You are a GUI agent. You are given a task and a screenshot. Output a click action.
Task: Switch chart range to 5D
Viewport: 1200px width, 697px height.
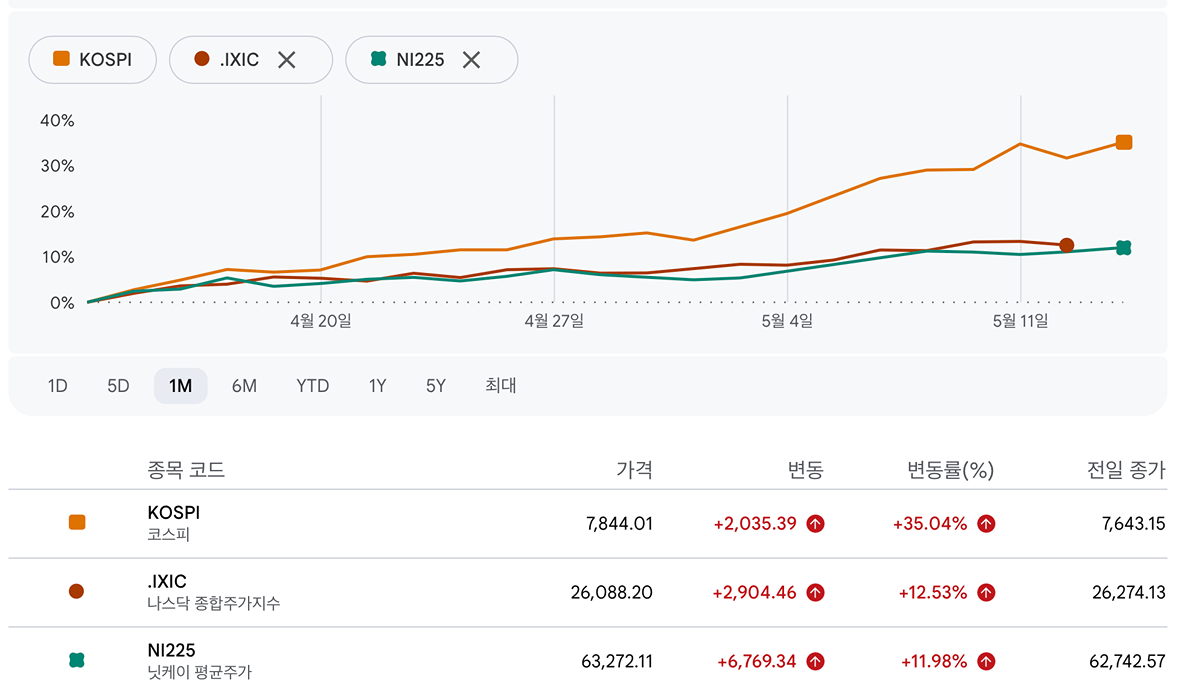(118, 386)
